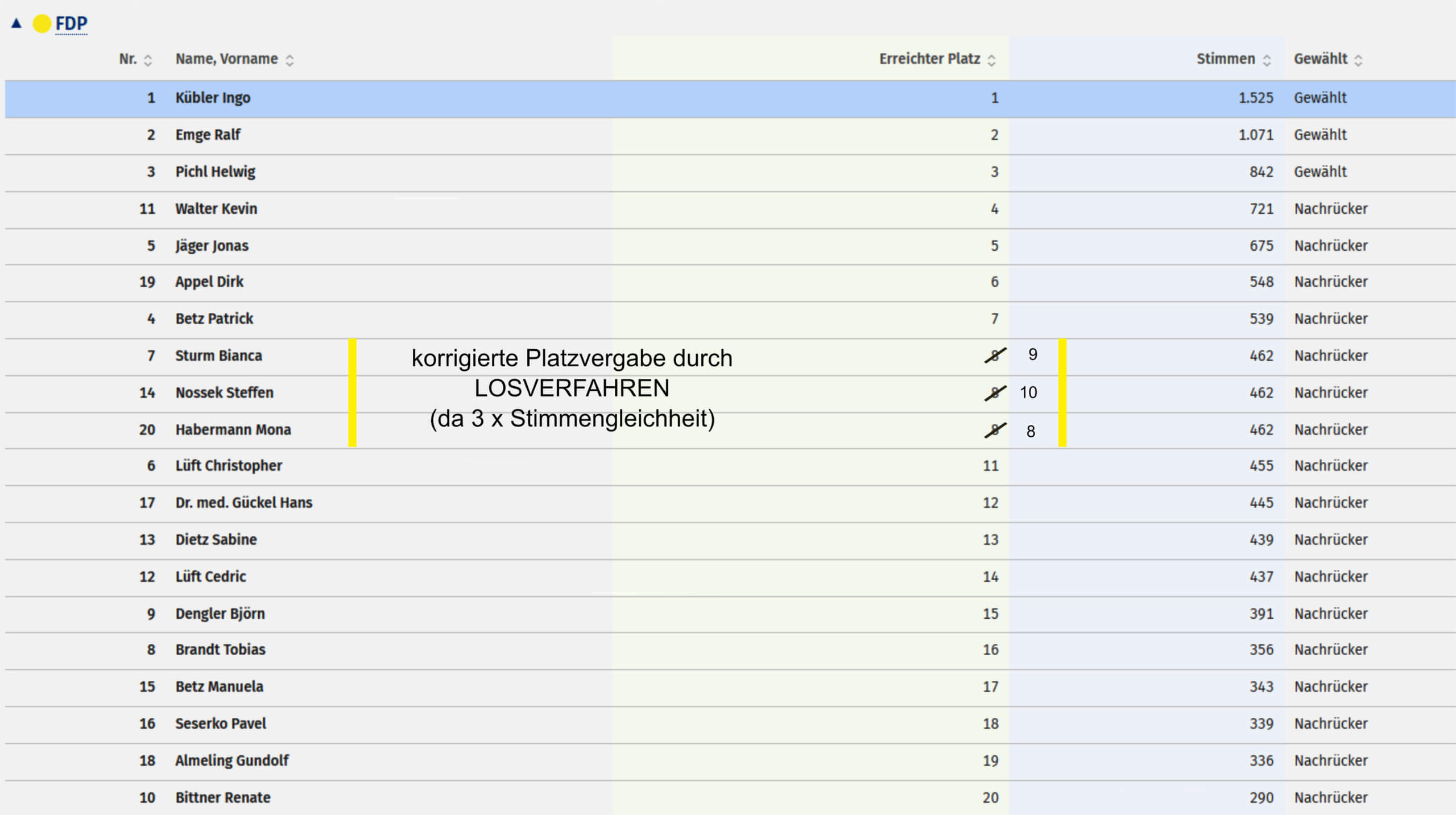Open the FDP party link
Viewport: 1456px width, 815px height.
click(x=71, y=23)
